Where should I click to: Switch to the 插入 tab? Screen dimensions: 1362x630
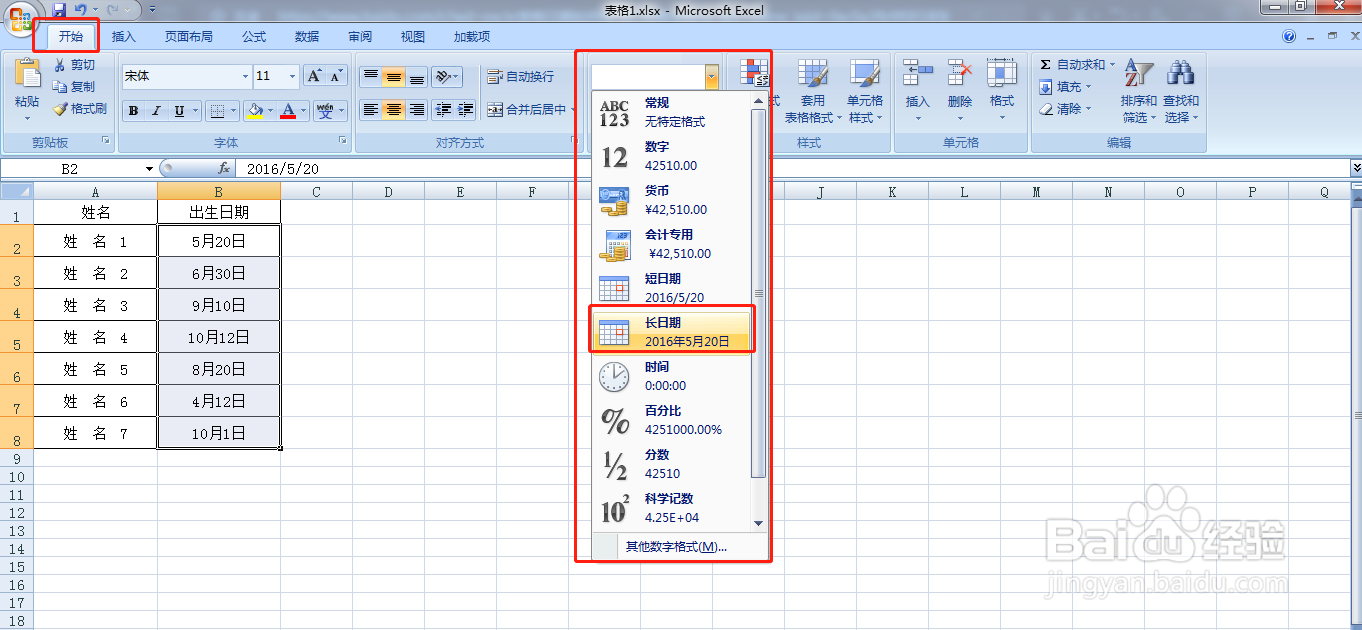click(123, 37)
